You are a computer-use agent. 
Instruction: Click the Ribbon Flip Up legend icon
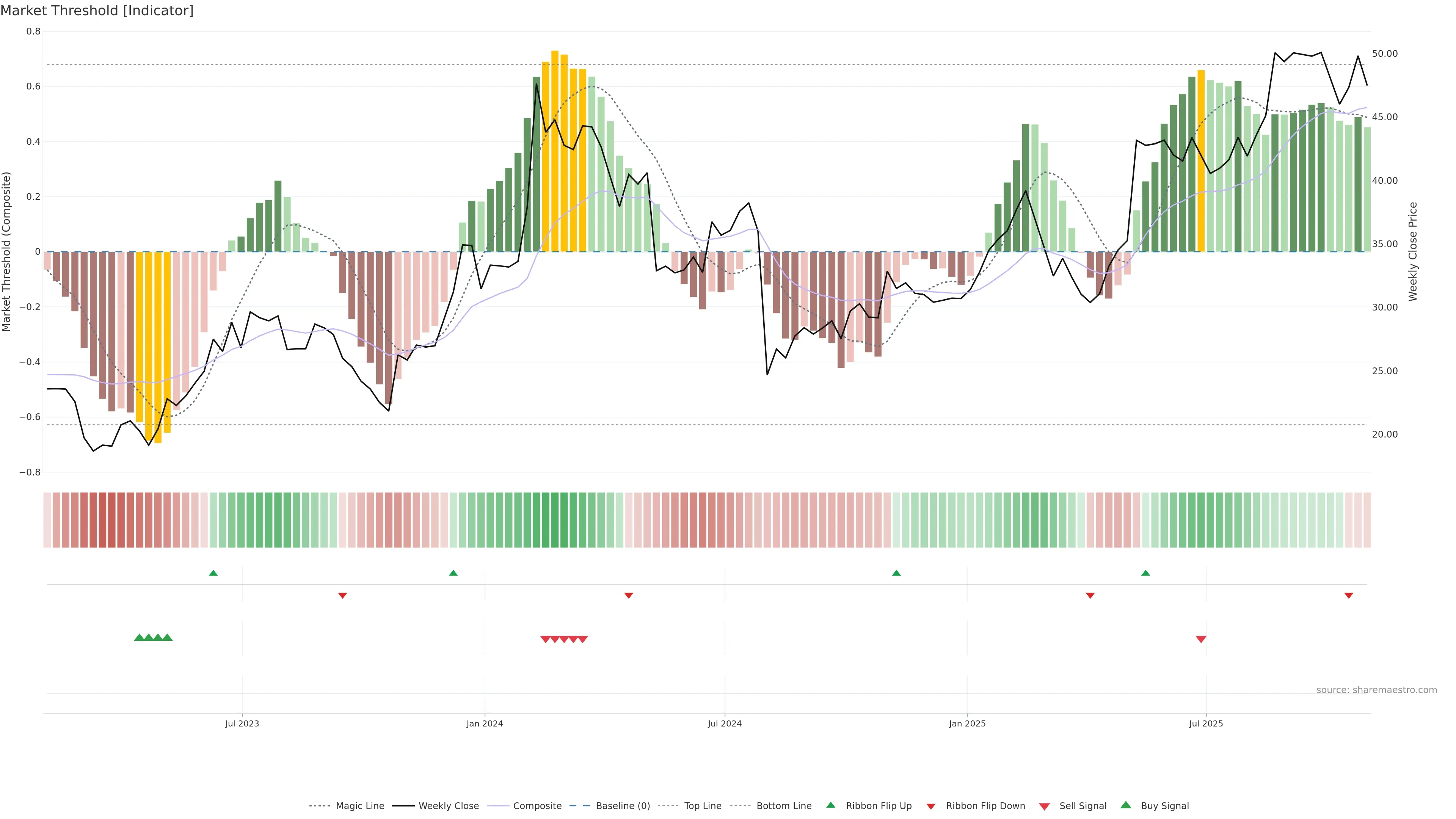pyautogui.click(x=830, y=805)
